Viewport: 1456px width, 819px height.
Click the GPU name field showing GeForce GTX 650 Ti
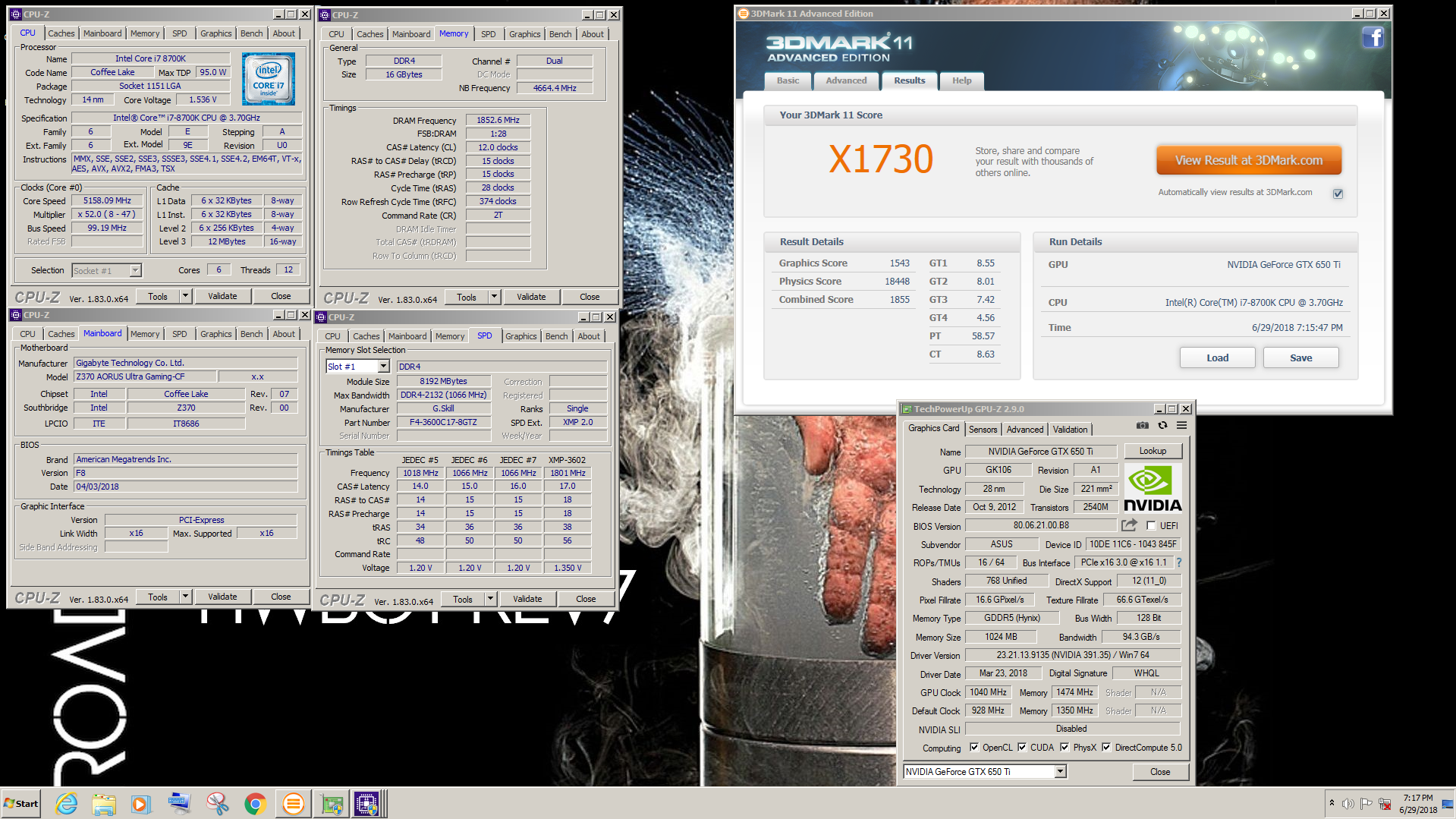1040,451
